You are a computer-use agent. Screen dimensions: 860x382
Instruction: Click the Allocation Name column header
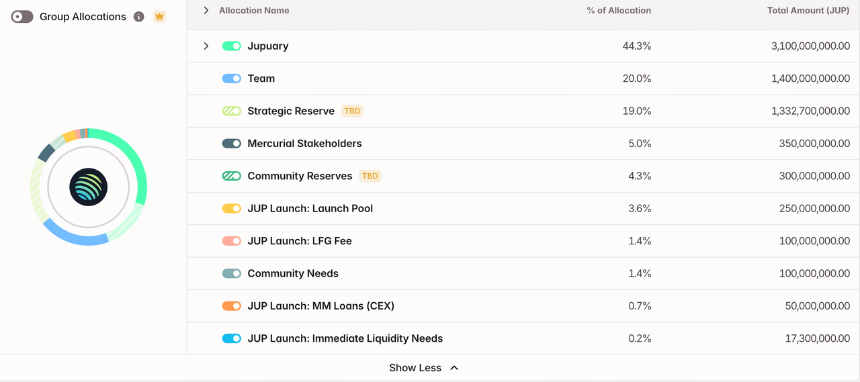click(254, 10)
